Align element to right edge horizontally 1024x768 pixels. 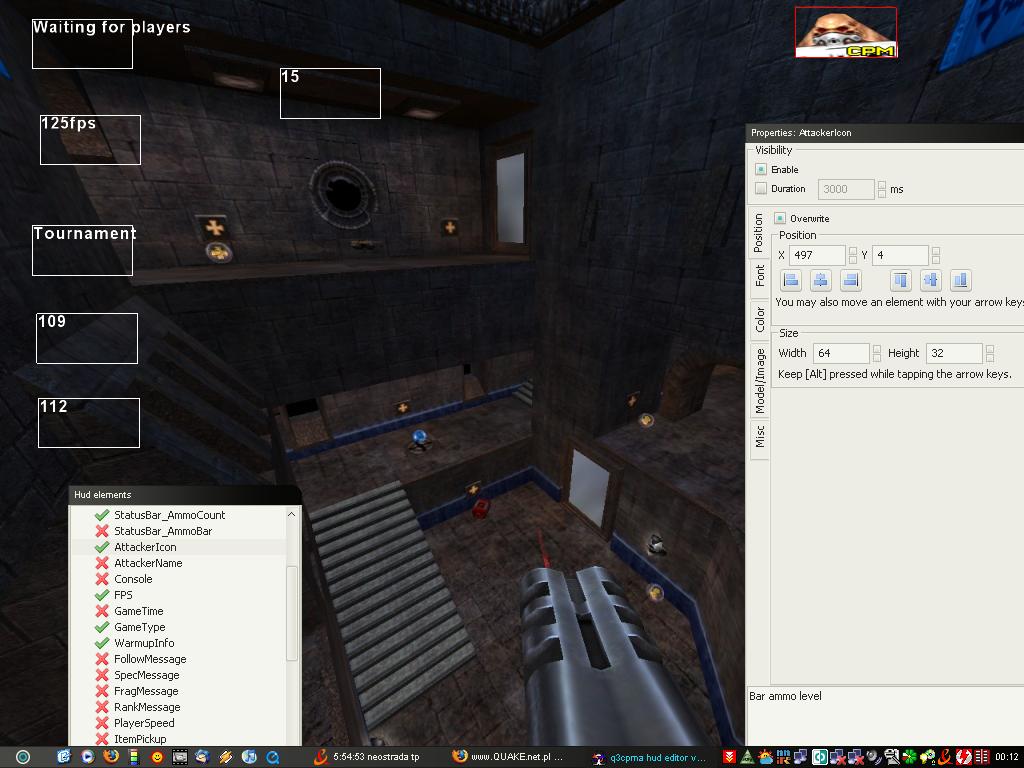tap(851, 280)
